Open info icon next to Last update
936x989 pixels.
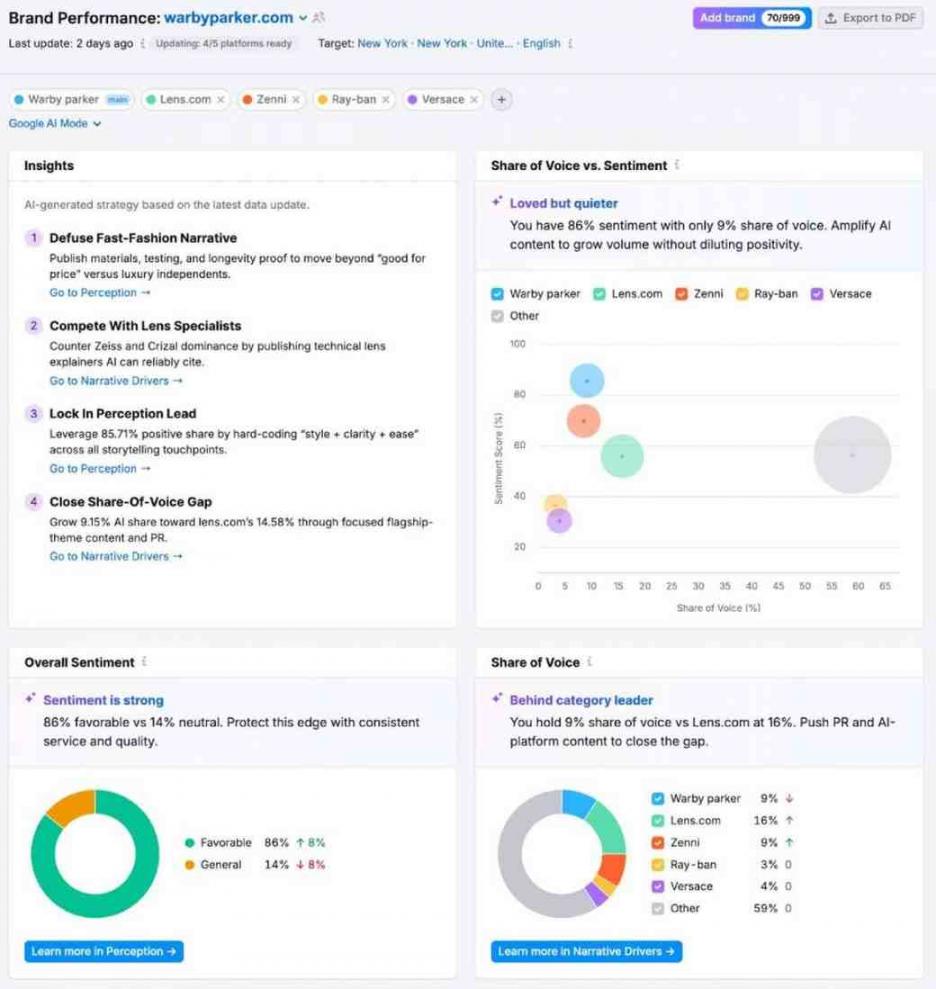click(x=143, y=44)
